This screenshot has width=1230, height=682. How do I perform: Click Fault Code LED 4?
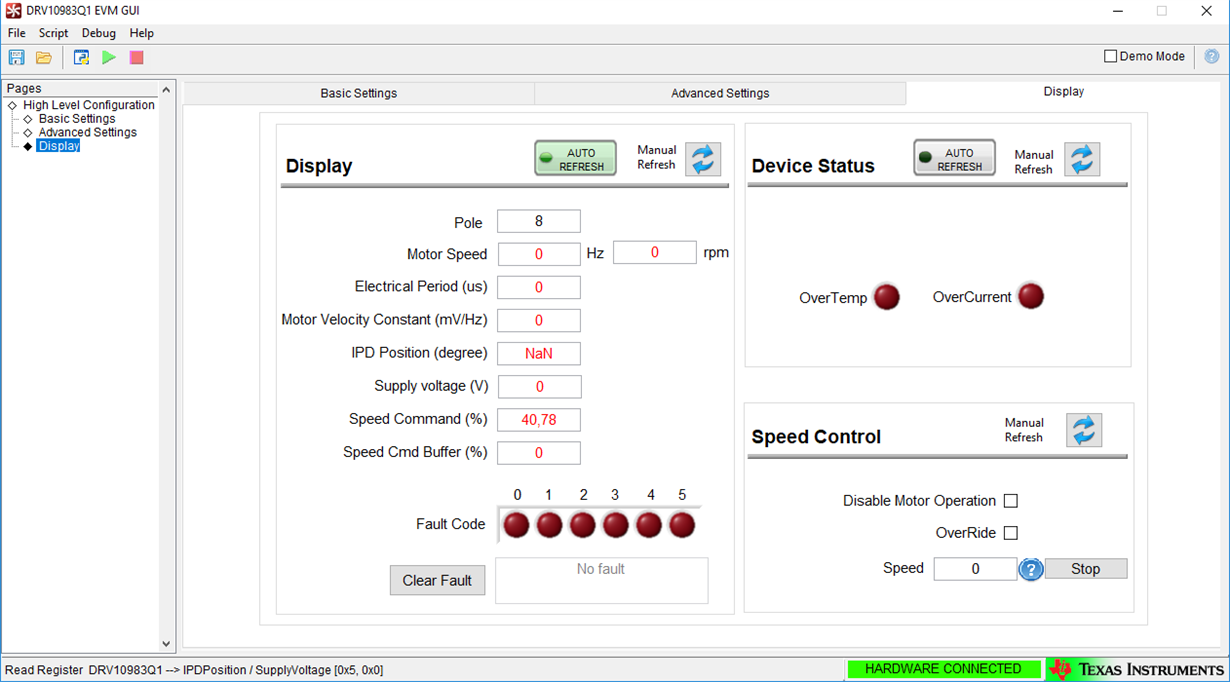[x=649, y=525]
